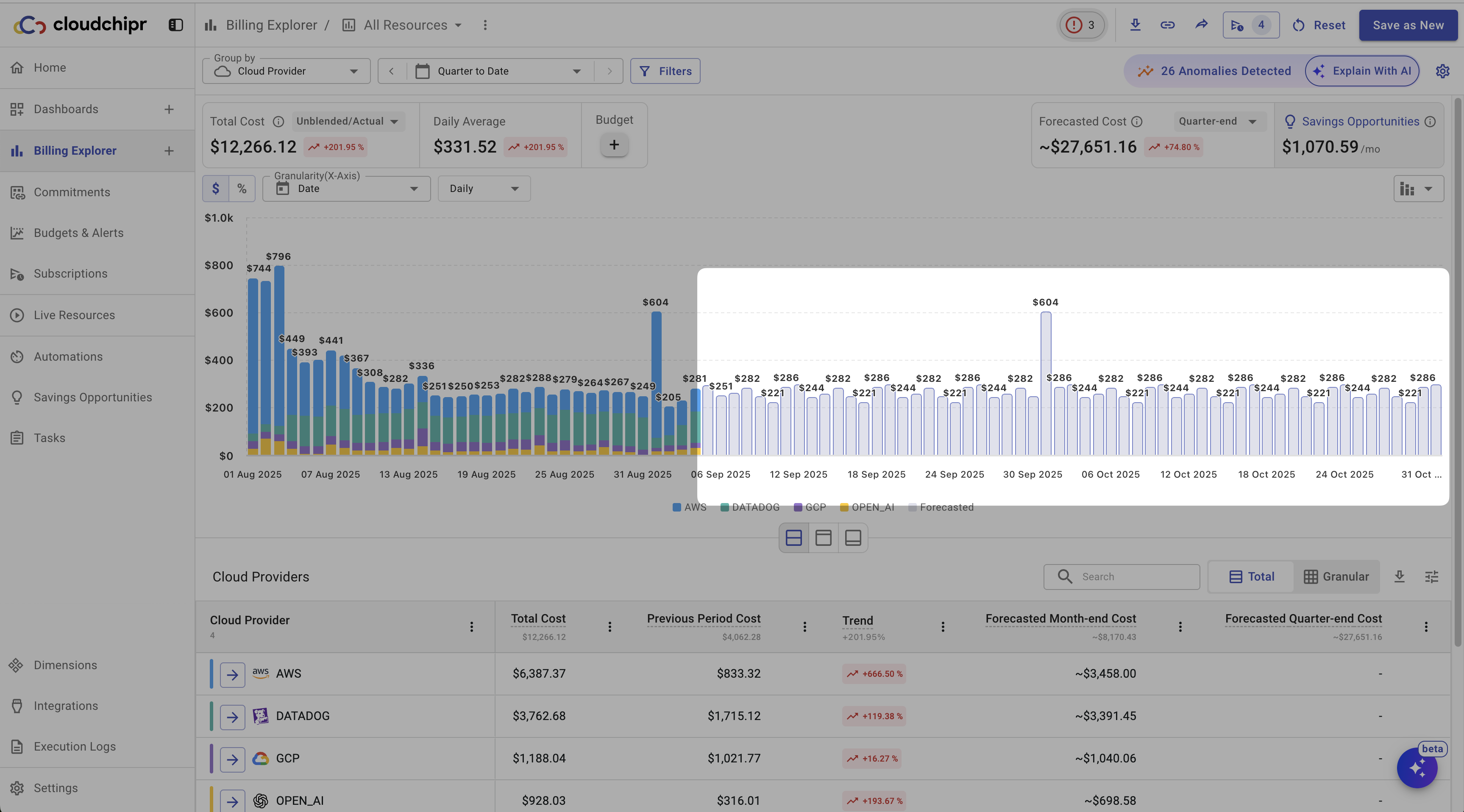This screenshot has width=1464, height=812.
Task: Click the Filters button
Action: (x=665, y=71)
